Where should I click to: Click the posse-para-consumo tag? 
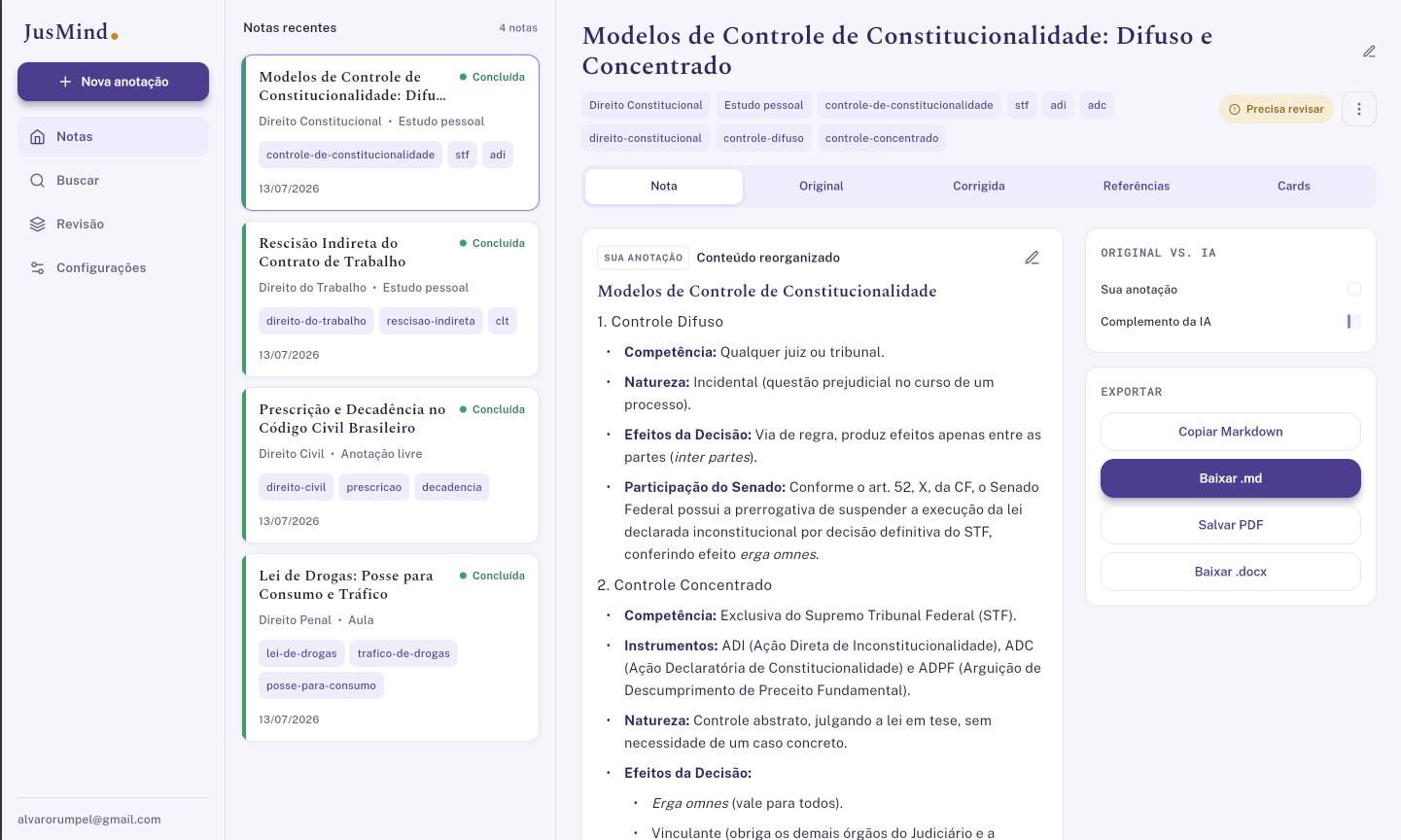(321, 685)
